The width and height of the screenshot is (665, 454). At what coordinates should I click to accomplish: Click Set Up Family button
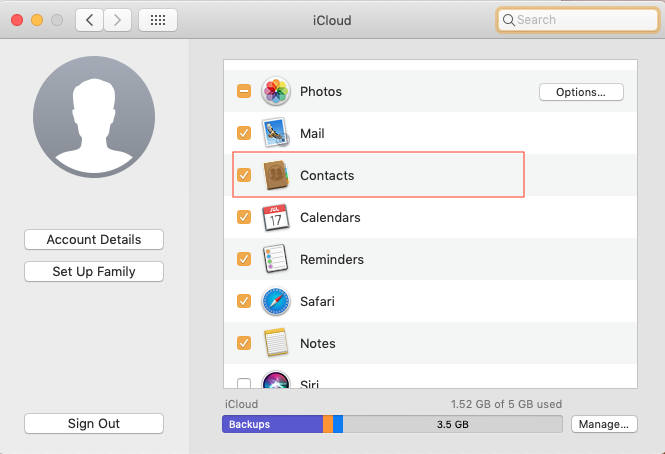click(94, 272)
